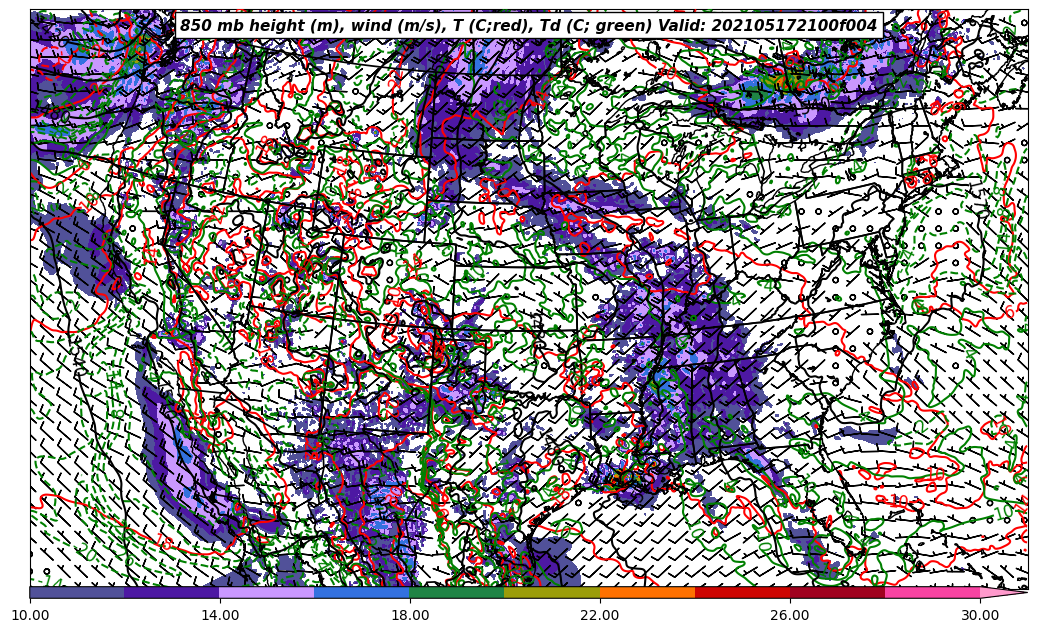Click the 18.00 colorbar tick label

[x=410, y=616]
